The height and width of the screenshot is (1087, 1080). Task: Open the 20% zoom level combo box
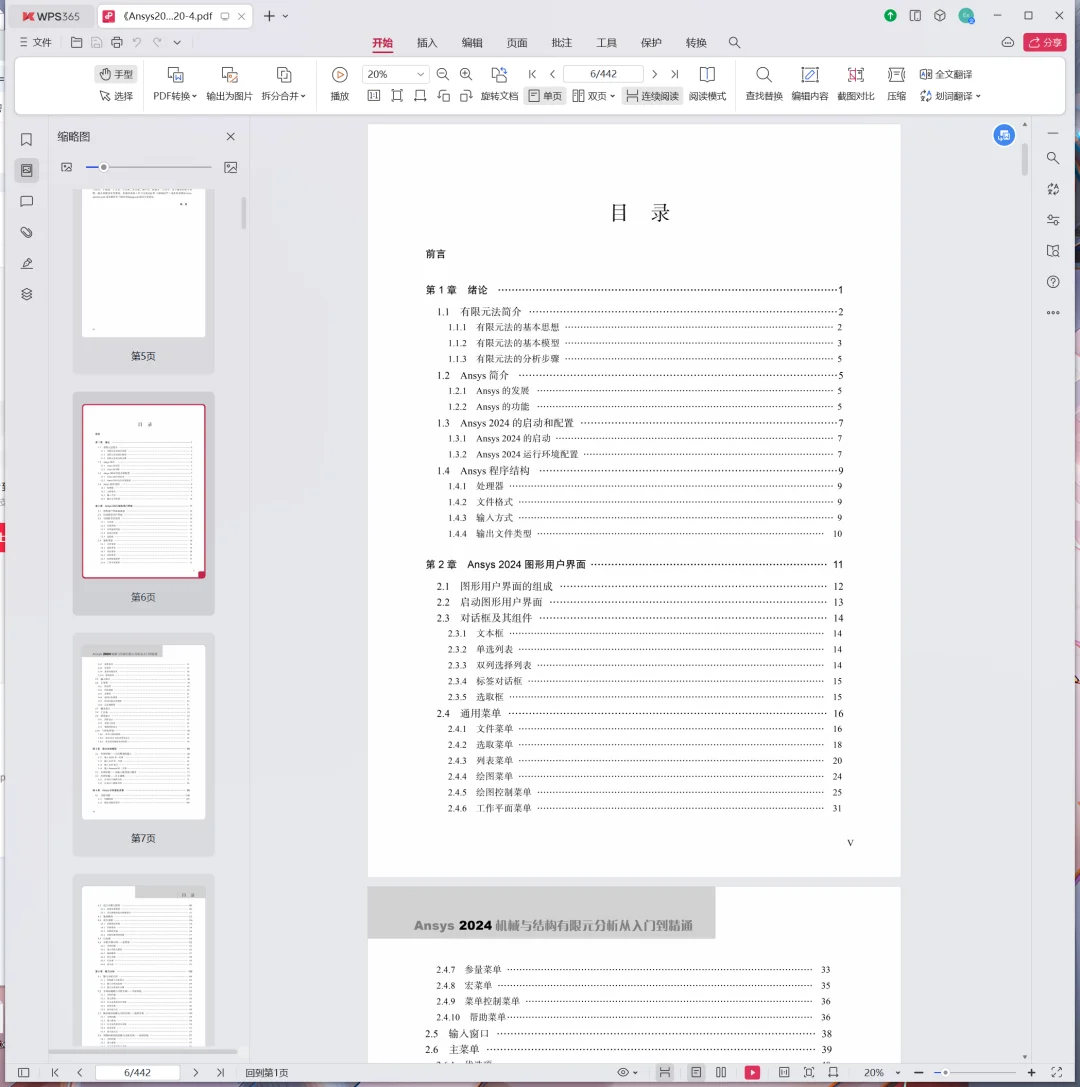click(395, 74)
